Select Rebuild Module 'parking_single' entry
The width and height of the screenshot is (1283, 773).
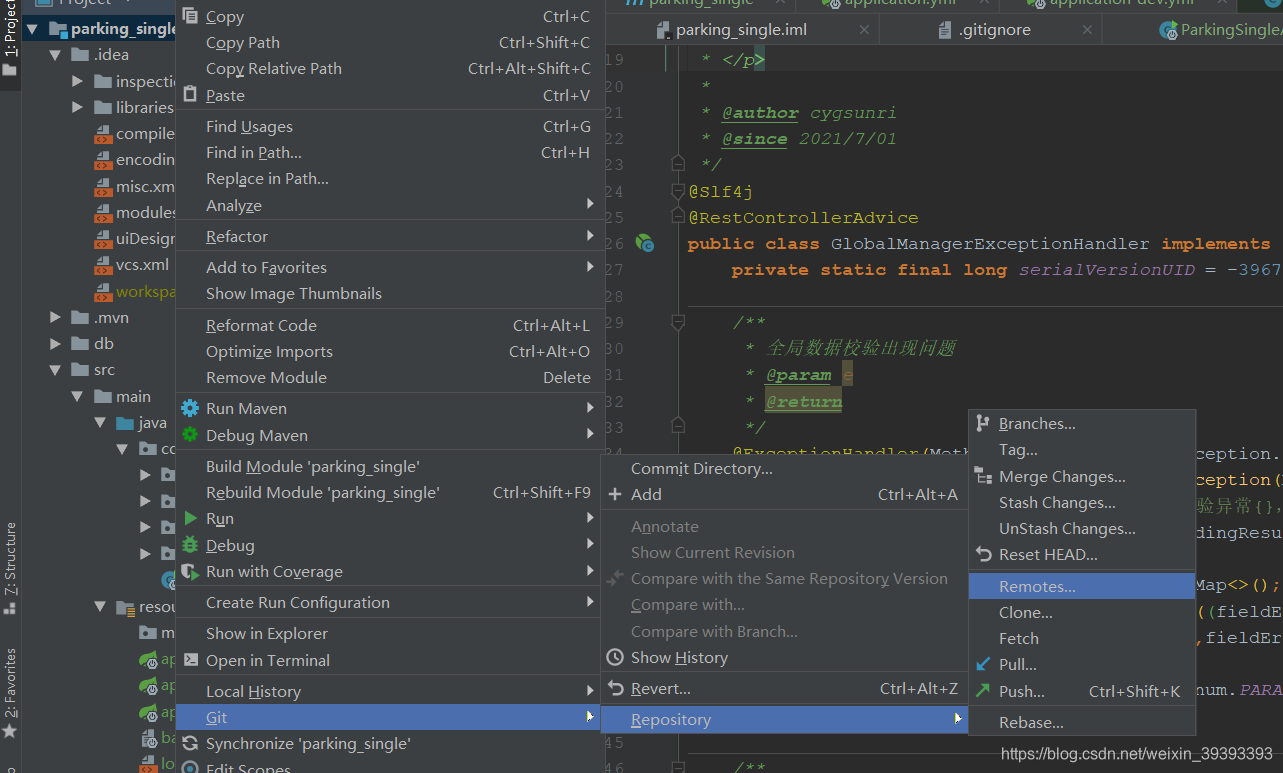point(390,492)
